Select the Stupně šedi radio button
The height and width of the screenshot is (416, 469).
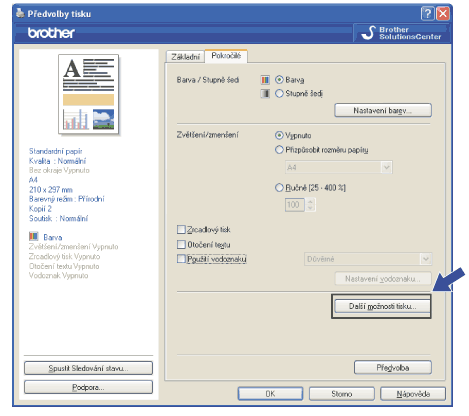[x=279, y=94]
